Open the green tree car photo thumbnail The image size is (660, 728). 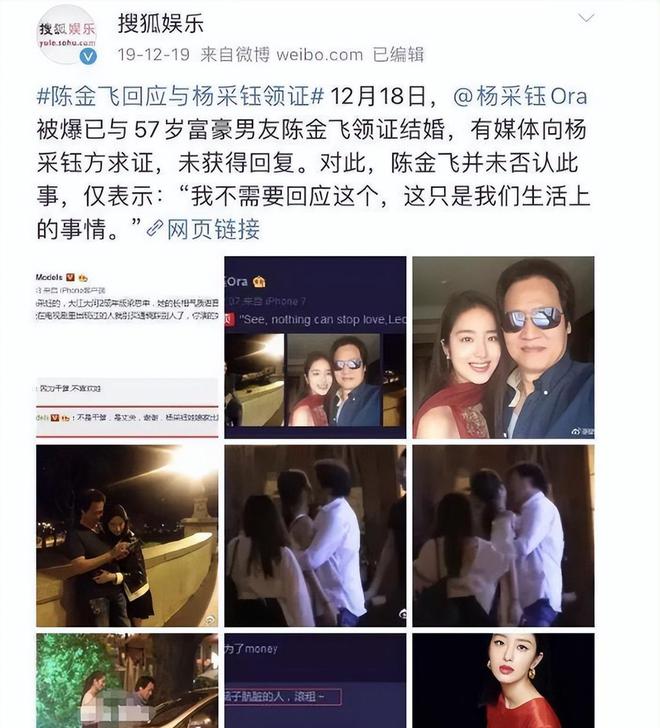coord(127,681)
